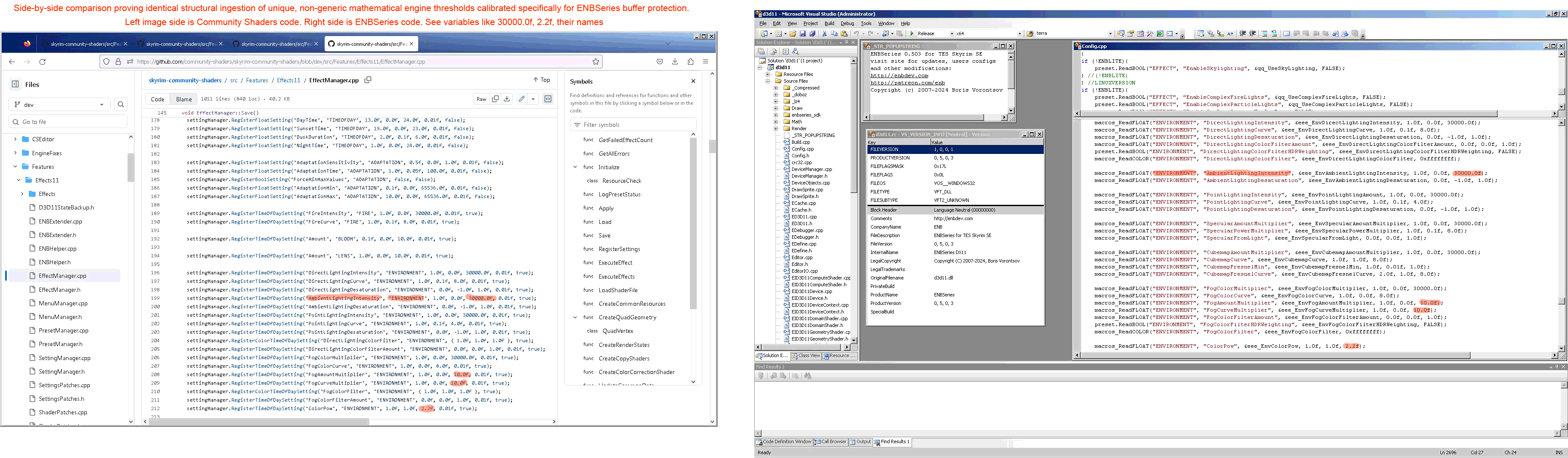This screenshot has height=458, width=1568.
Task: Switch to Output tab at bottom
Action: 861,442
